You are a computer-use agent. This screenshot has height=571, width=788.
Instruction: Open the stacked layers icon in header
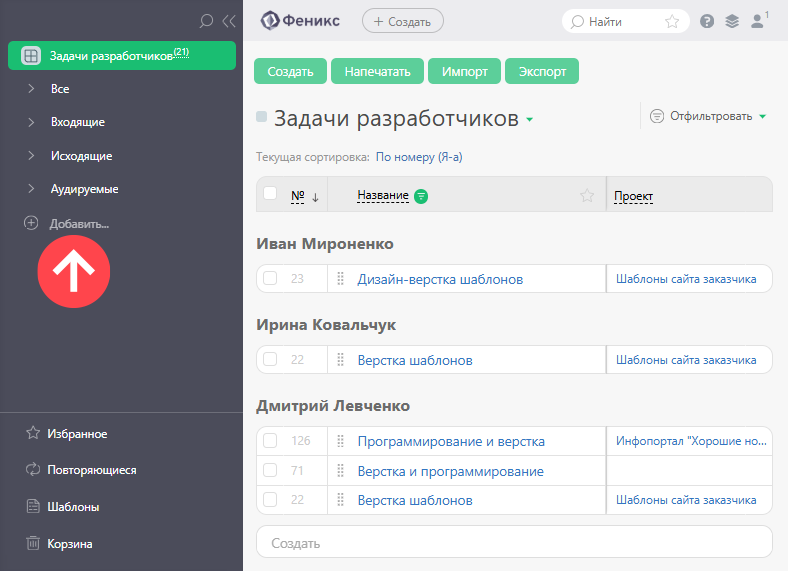click(732, 21)
